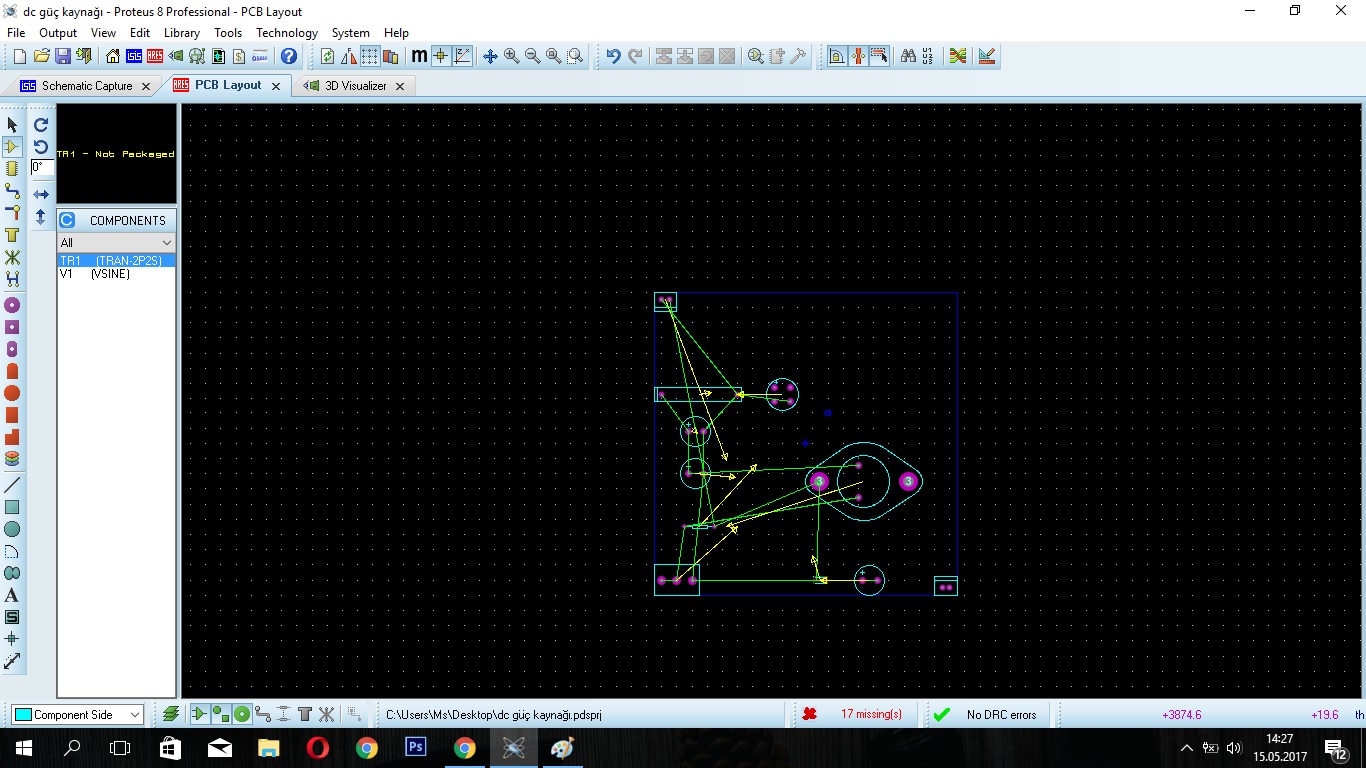1366x768 pixels.
Task: Close the PCB Layout tab
Action: tap(276, 86)
